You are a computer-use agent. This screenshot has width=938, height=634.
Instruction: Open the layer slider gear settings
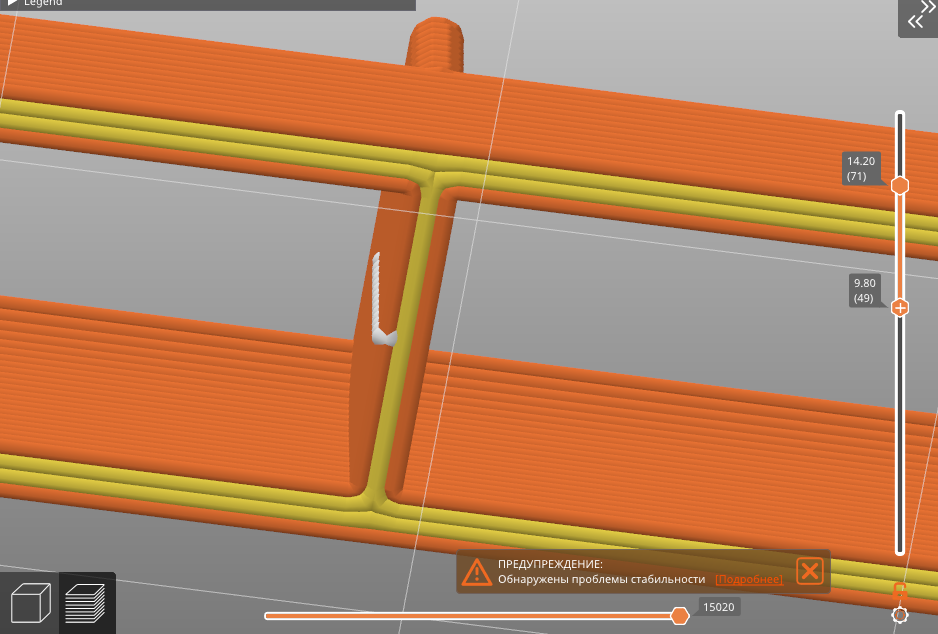point(900,615)
